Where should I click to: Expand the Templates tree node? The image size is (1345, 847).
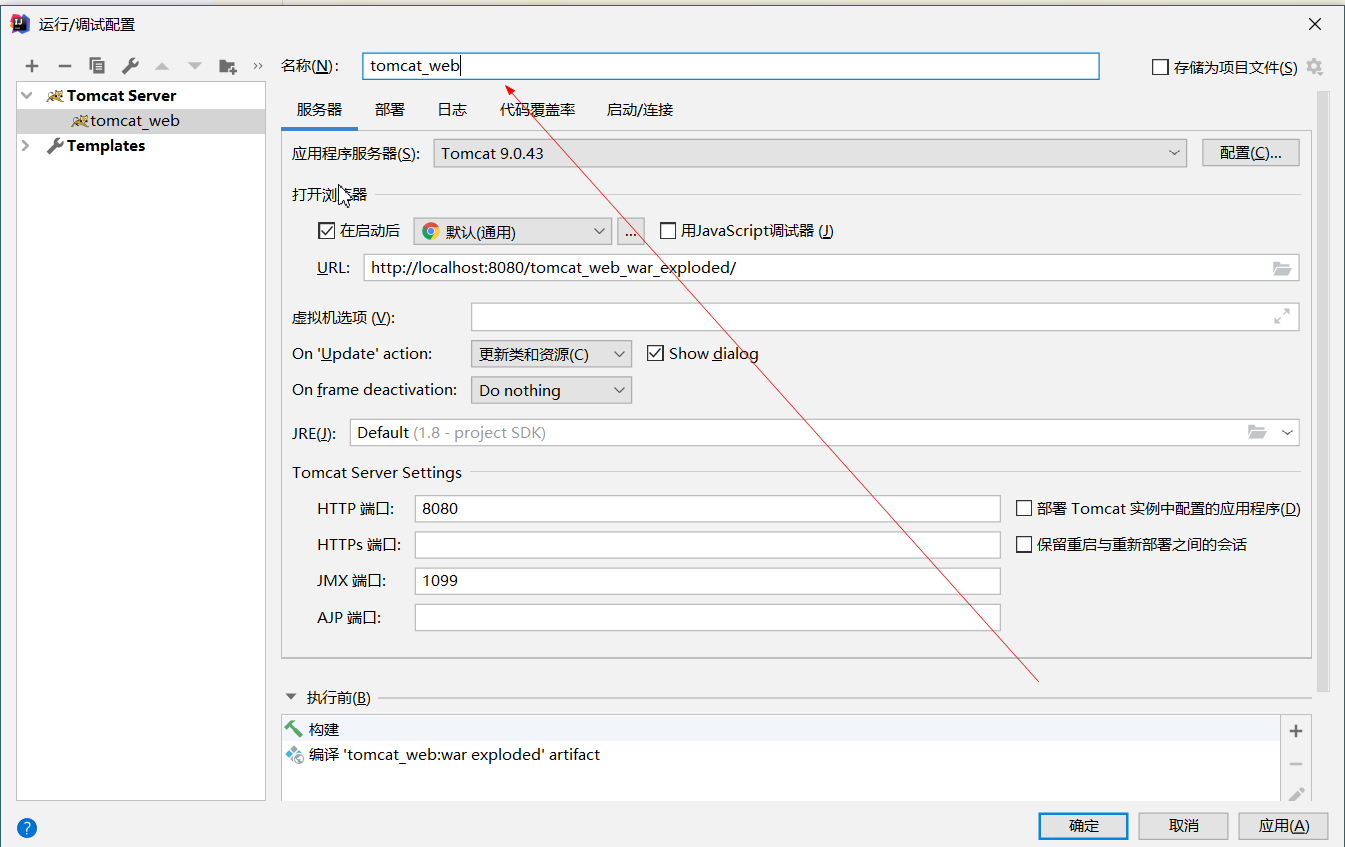(x=26, y=146)
